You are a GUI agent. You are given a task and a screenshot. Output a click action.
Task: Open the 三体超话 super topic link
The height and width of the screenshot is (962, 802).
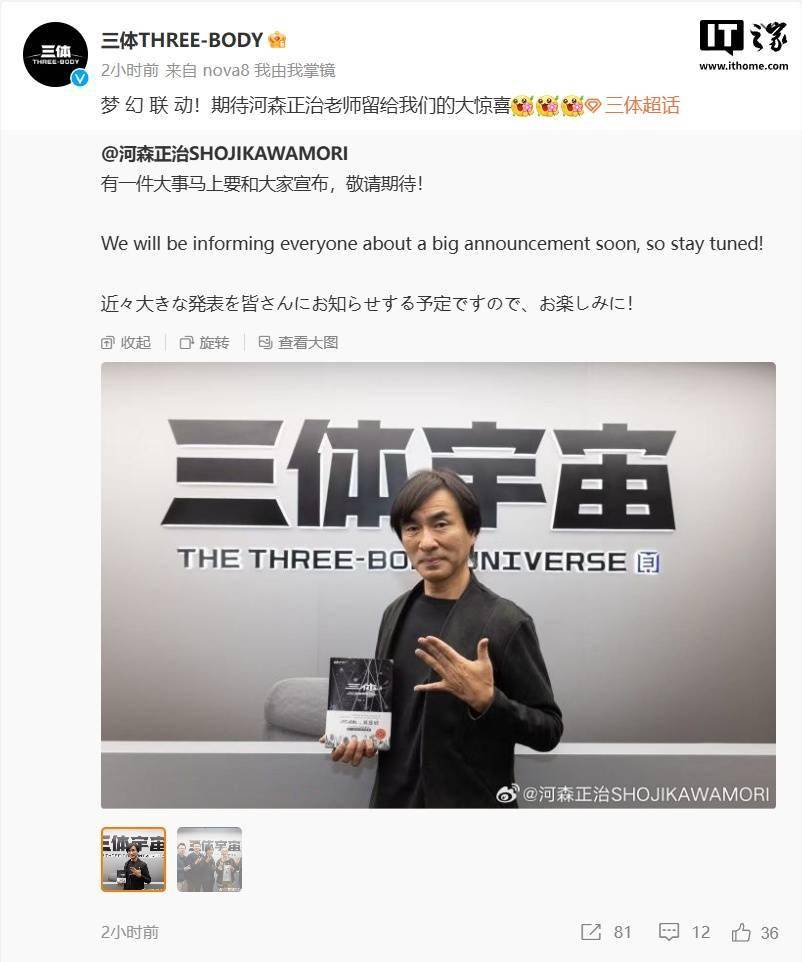tap(642, 106)
